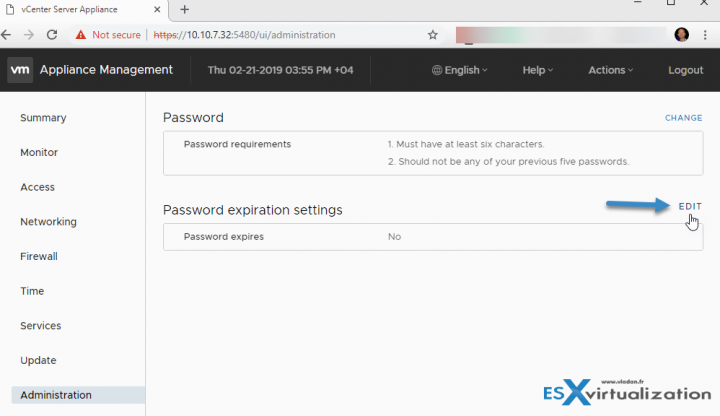720x416 pixels.
Task: Open Chrome three-dot menu
Action: click(705, 35)
